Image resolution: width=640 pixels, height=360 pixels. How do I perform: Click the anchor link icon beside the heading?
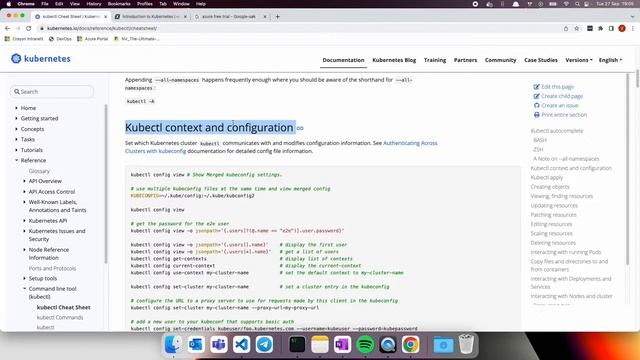[300, 128]
